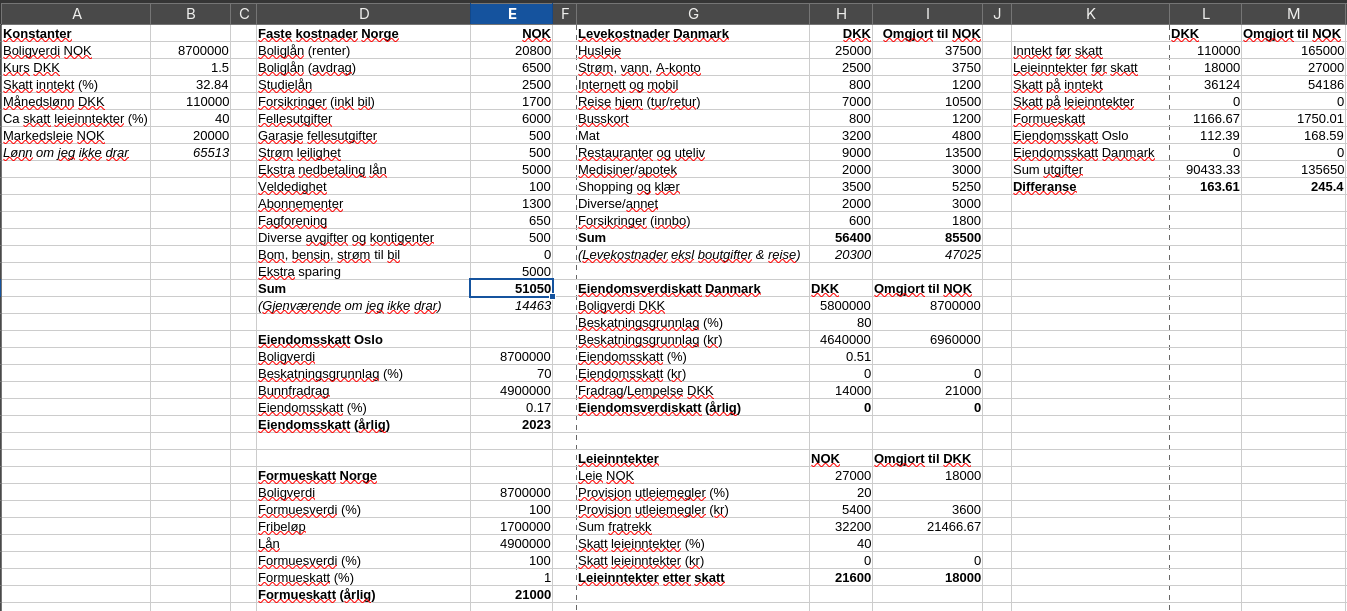Click the Kurs DKK value 1.5

coord(190,67)
